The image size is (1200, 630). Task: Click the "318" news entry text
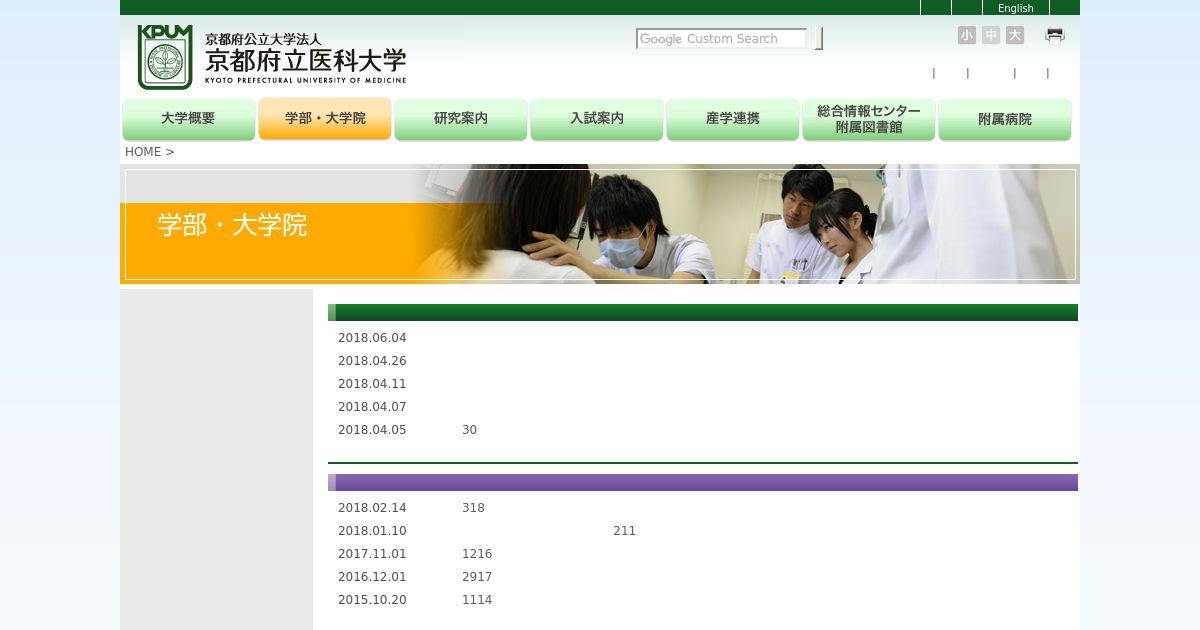473,508
